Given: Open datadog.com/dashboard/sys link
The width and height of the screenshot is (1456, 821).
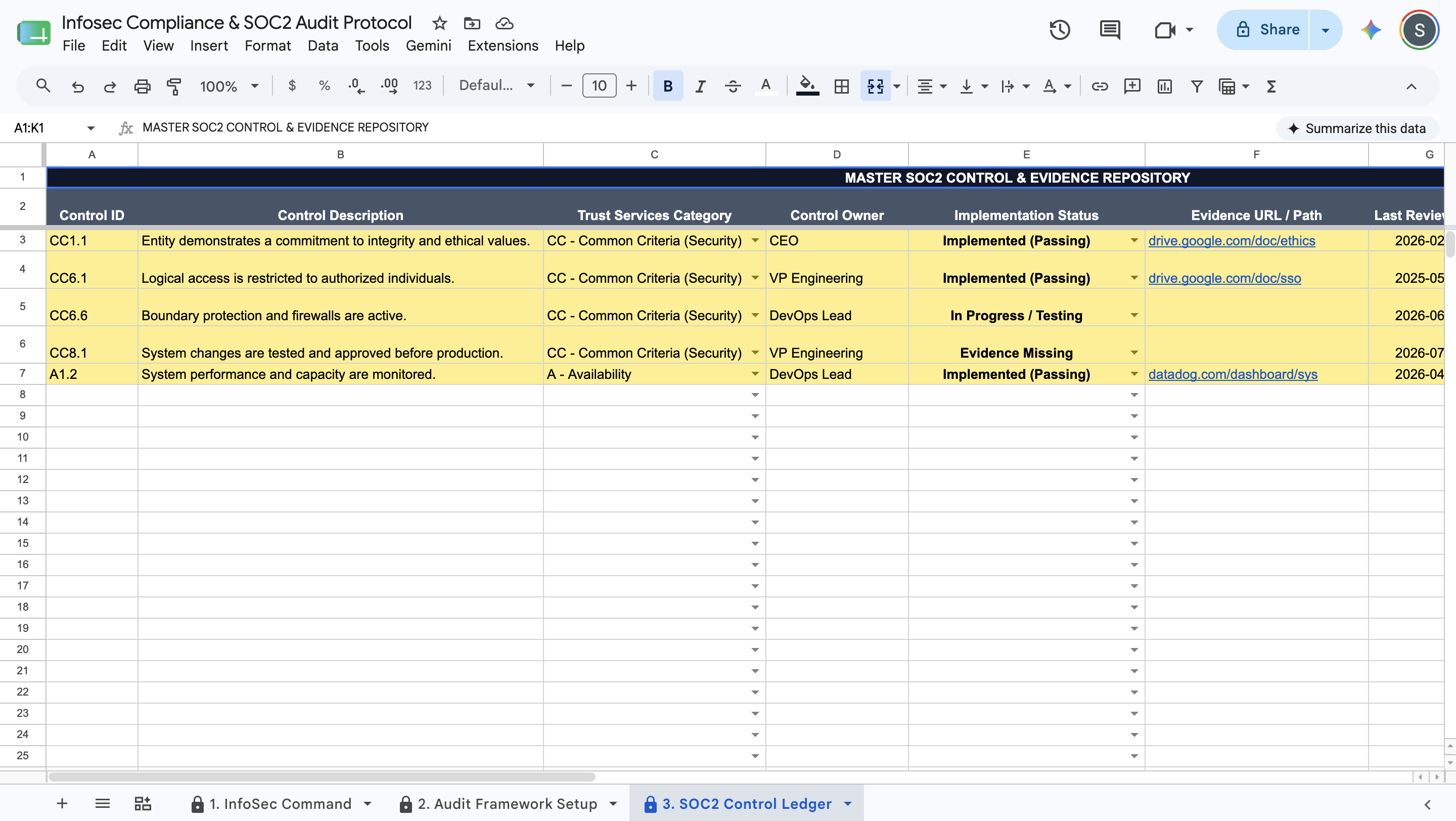Looking at the screenshot, I should tap(1233, 374).
